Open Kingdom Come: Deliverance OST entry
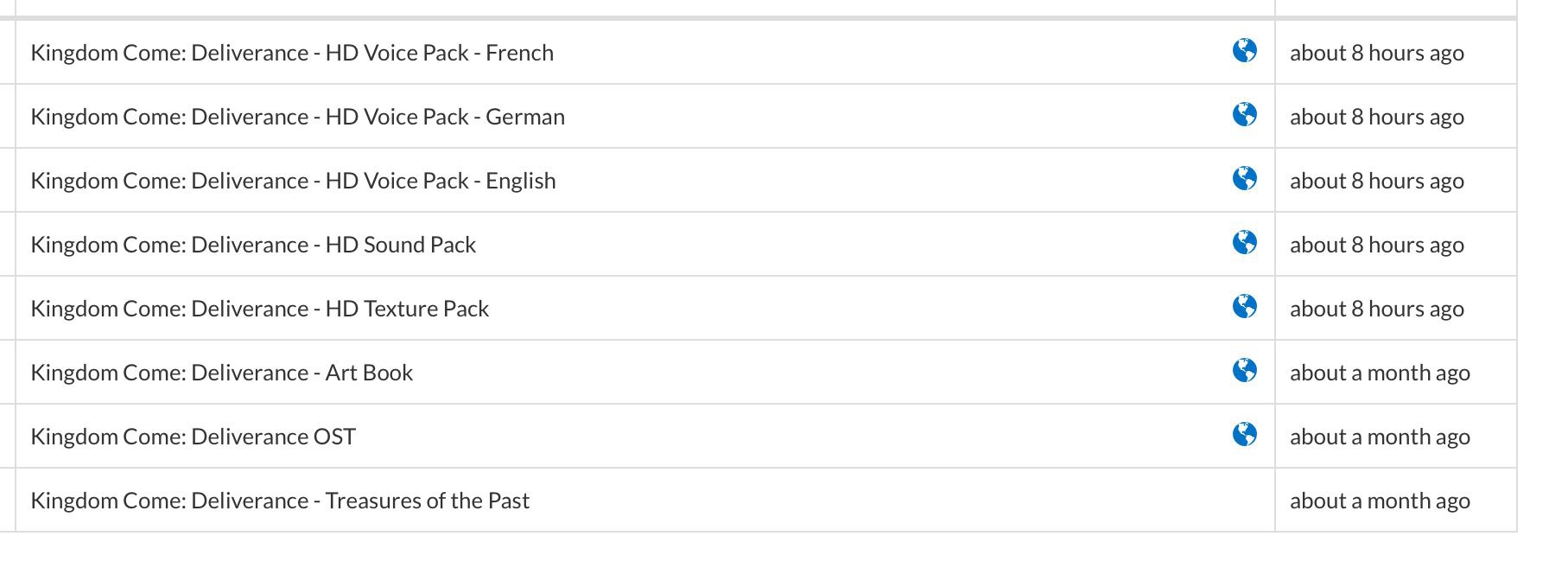 point(193,437)
